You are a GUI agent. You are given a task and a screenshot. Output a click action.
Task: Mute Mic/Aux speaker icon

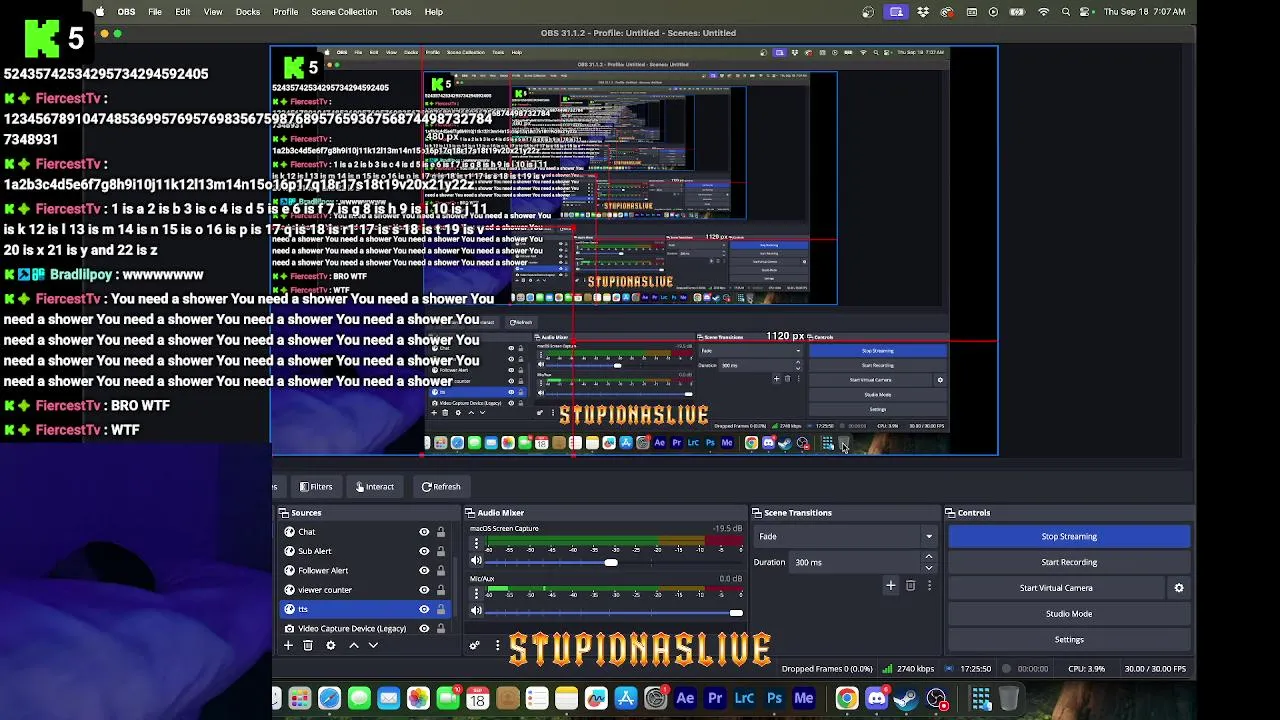tap(476, 611)
